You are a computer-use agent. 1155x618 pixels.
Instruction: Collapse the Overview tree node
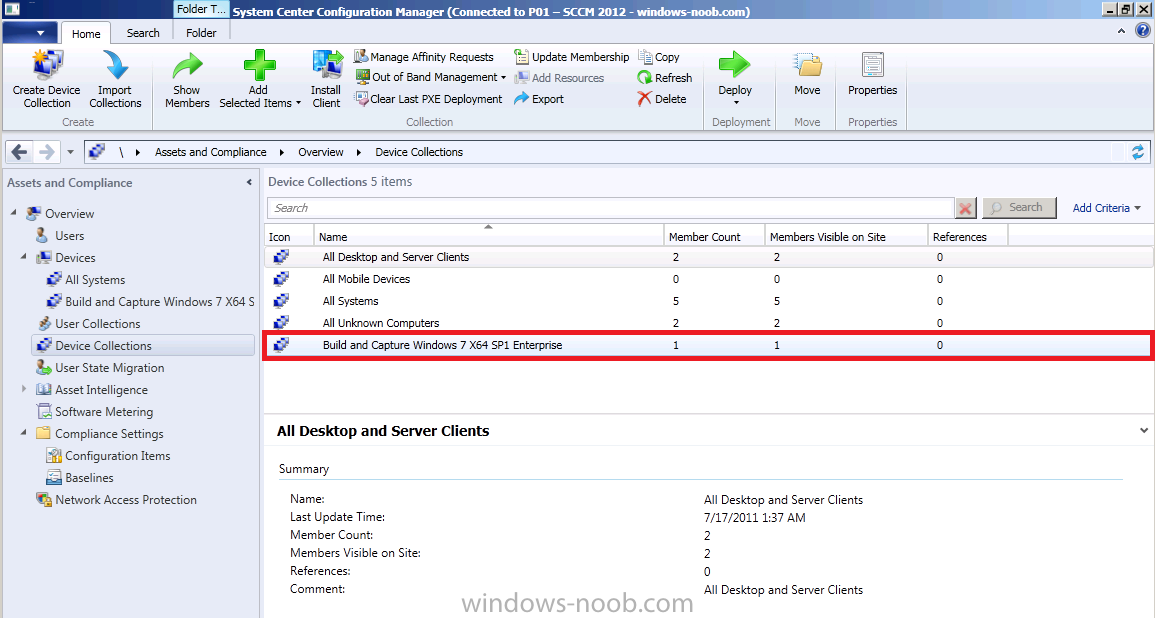coord(14,213)
